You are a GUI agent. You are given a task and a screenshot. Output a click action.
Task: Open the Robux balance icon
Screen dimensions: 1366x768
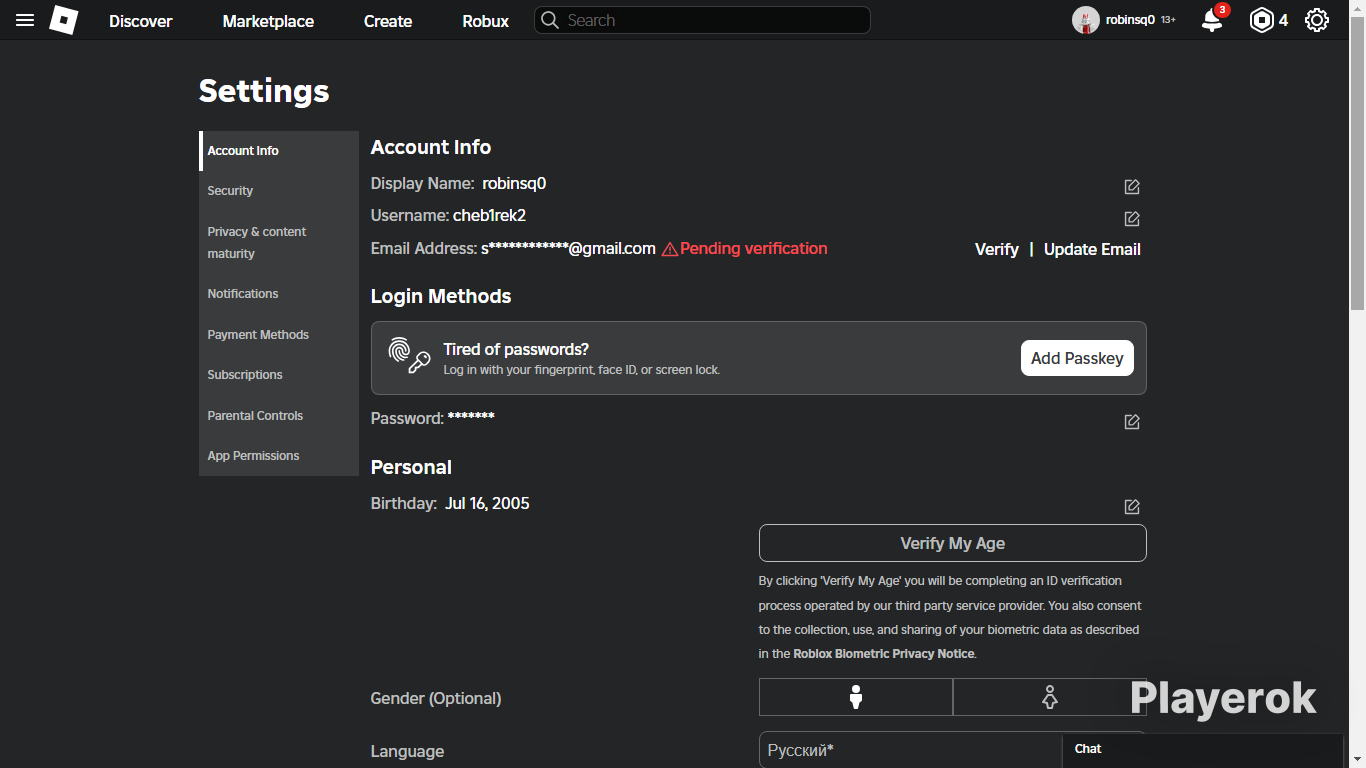point(1262,20)
